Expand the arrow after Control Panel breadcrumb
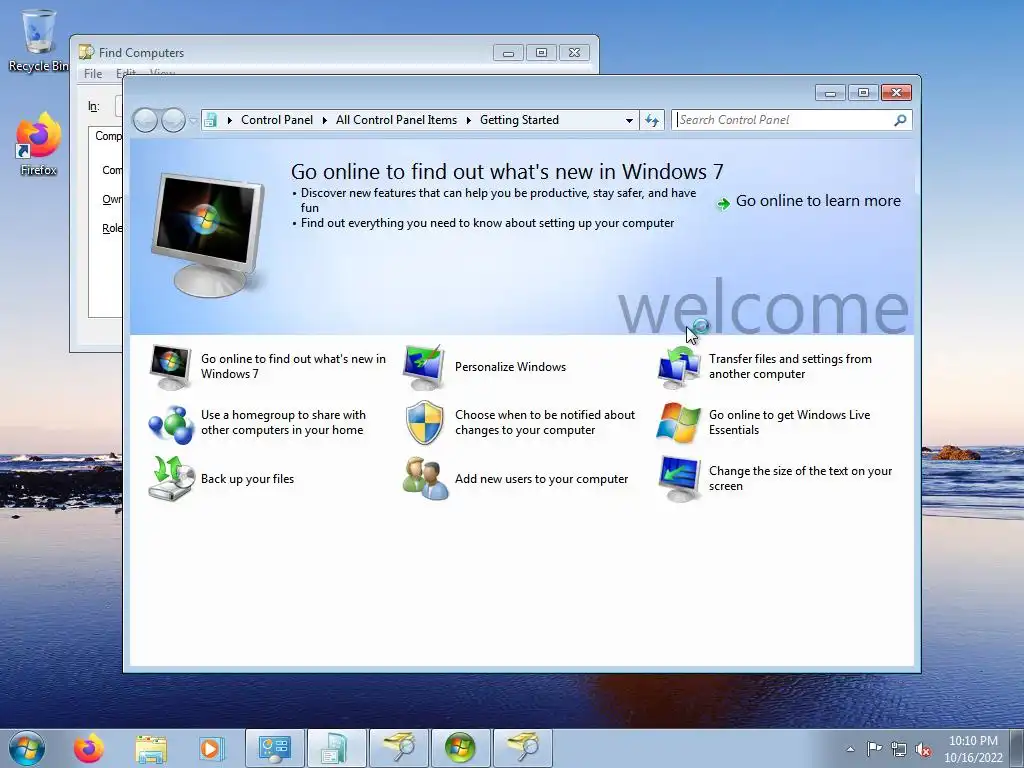1024x768 pixels. [x=325, y=120]
